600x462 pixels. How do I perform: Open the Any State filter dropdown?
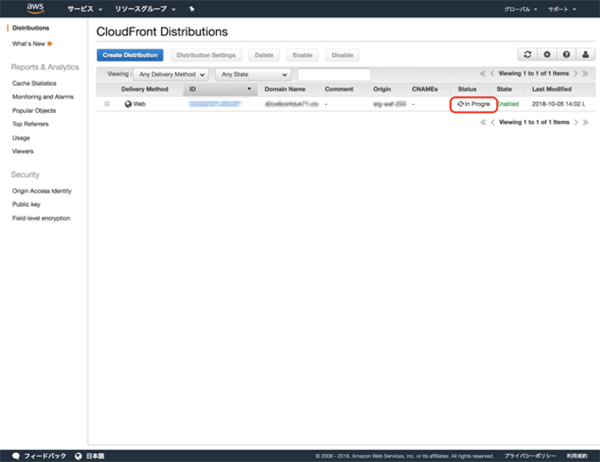point(253,74)
